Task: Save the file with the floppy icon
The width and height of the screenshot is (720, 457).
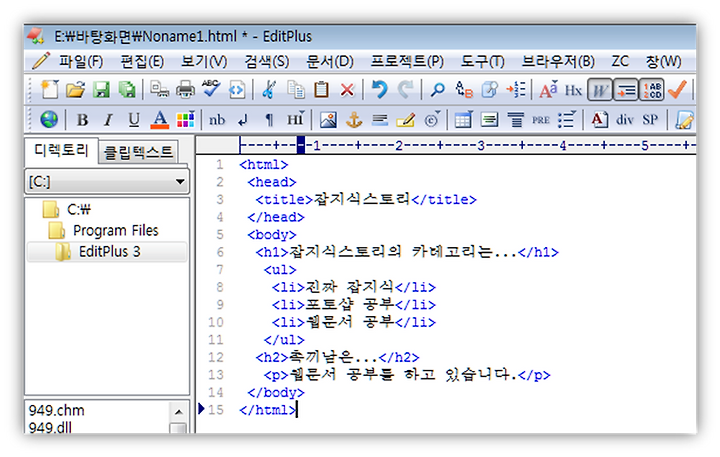Action: (x=101, y=90)
